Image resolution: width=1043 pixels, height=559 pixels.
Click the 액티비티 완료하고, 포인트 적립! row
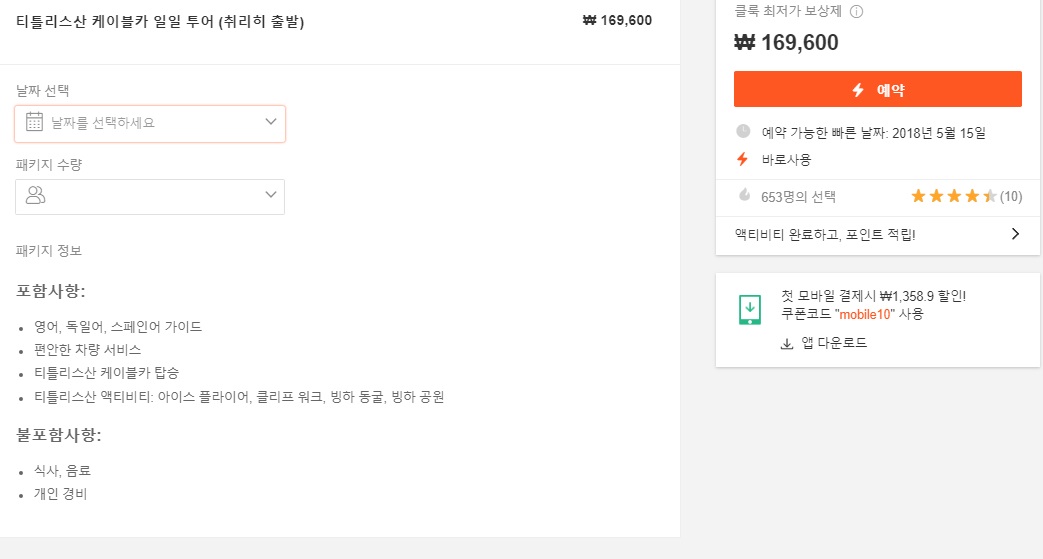[x=877, y=234]
